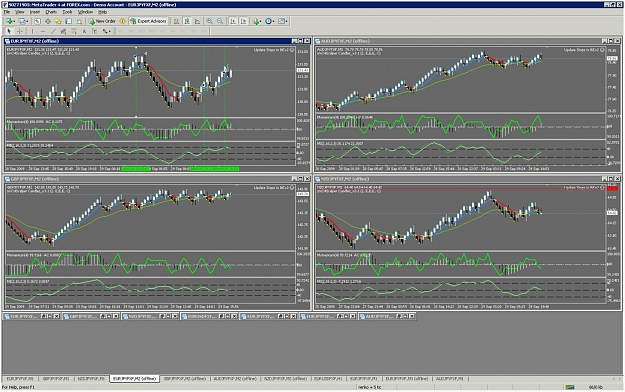Open a new chart from the toolbar
Image resolution: width=625 pixels, height=392 pixels.
[x=8, y=21]
